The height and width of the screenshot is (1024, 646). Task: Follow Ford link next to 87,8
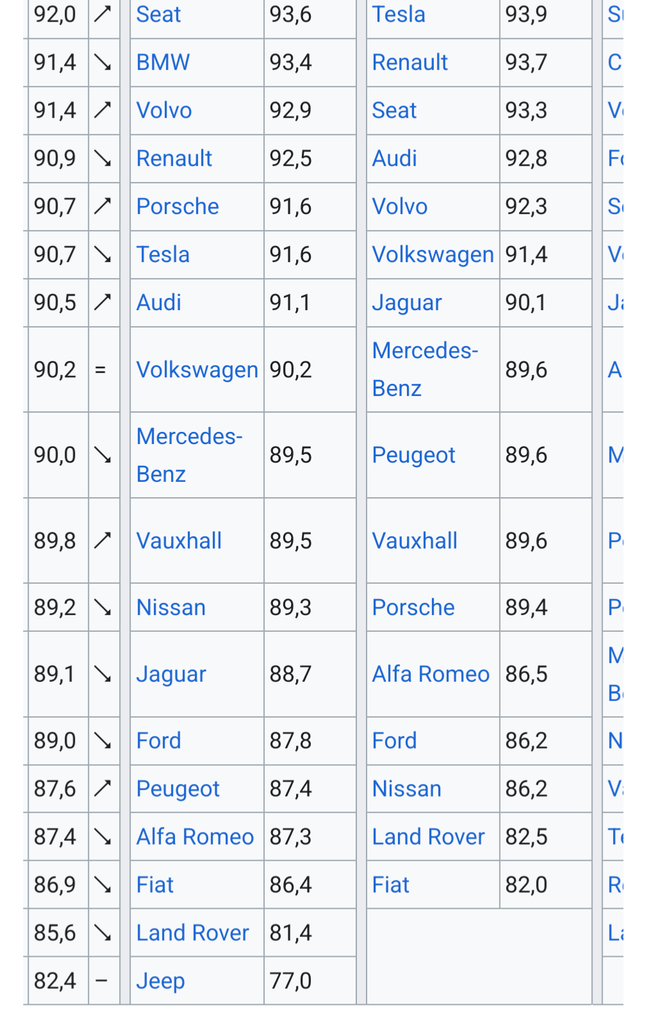[158, 741]
